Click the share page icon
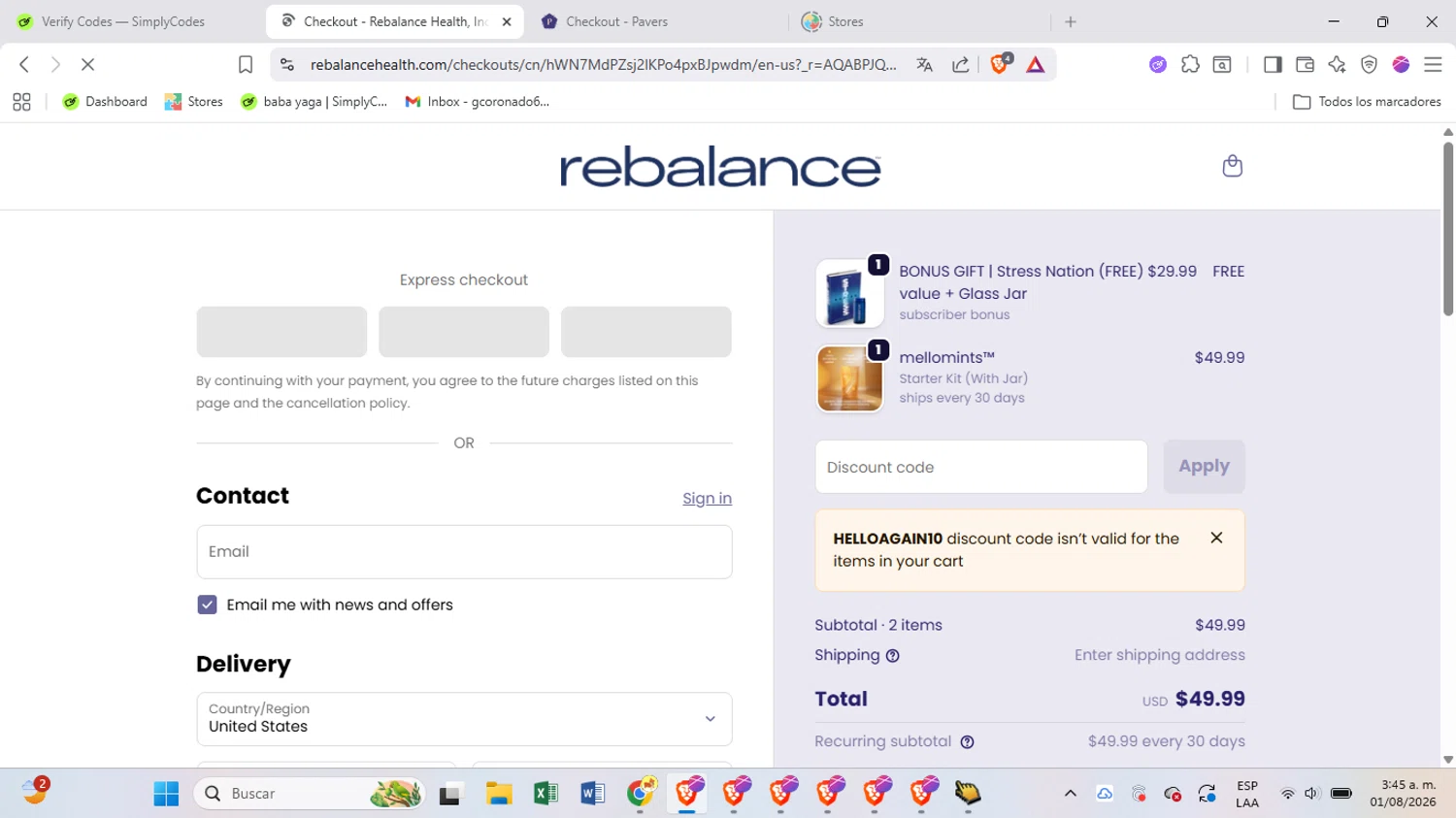Screen dimensions: 1456x818 click(960, 65)
